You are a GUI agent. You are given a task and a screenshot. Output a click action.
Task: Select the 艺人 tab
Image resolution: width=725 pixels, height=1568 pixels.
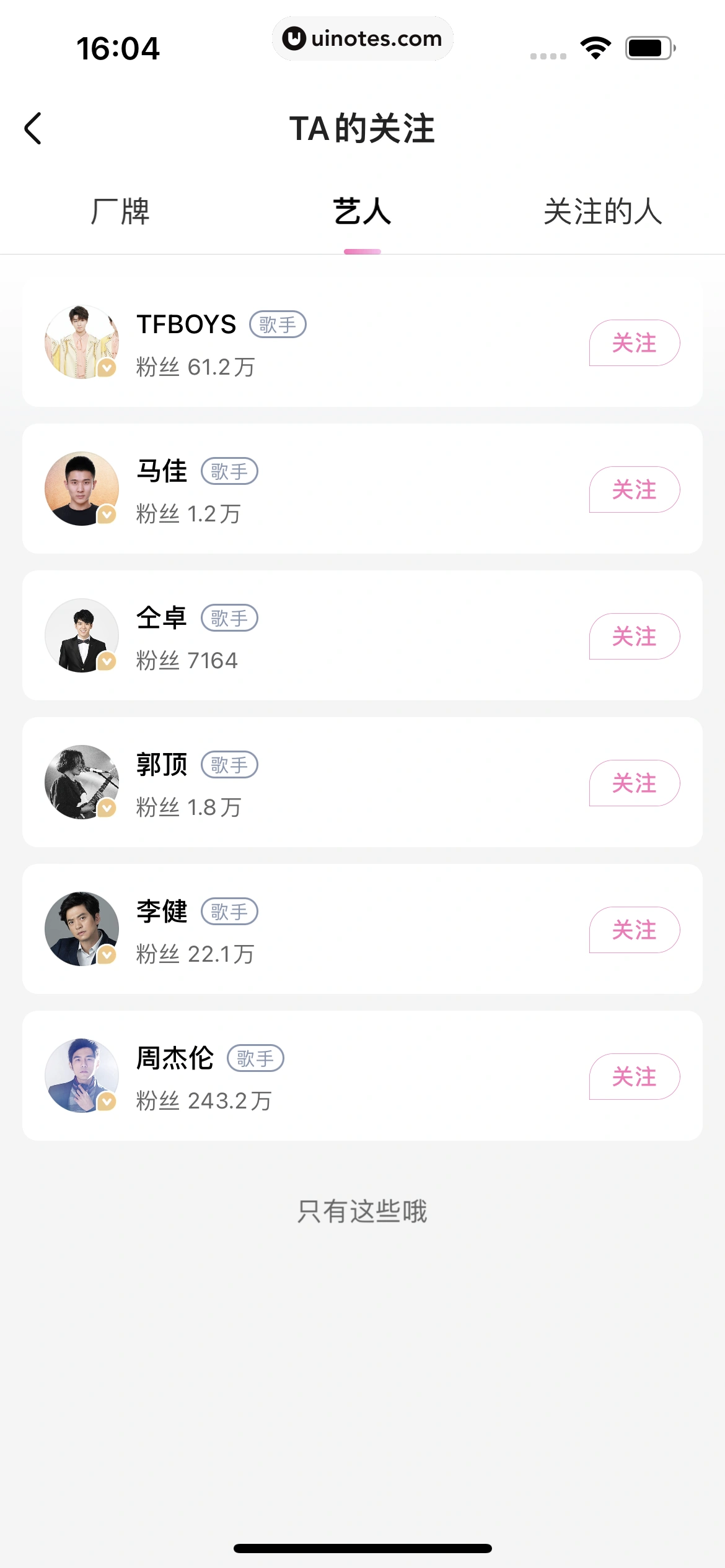(362, 212)
